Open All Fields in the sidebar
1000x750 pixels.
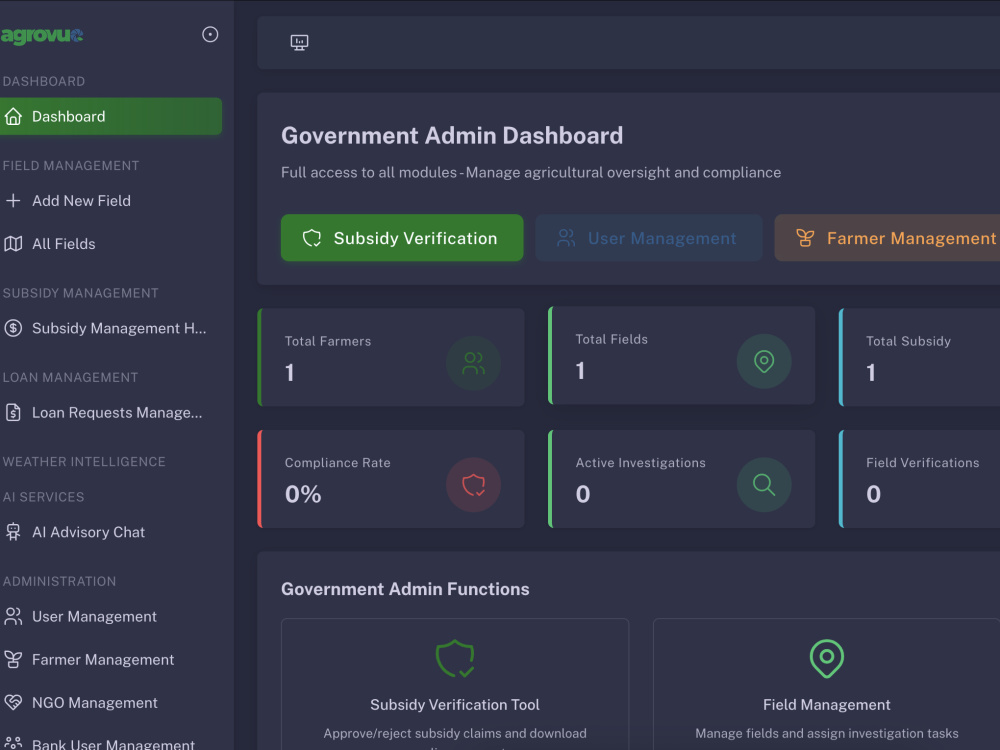click(111, 244)
